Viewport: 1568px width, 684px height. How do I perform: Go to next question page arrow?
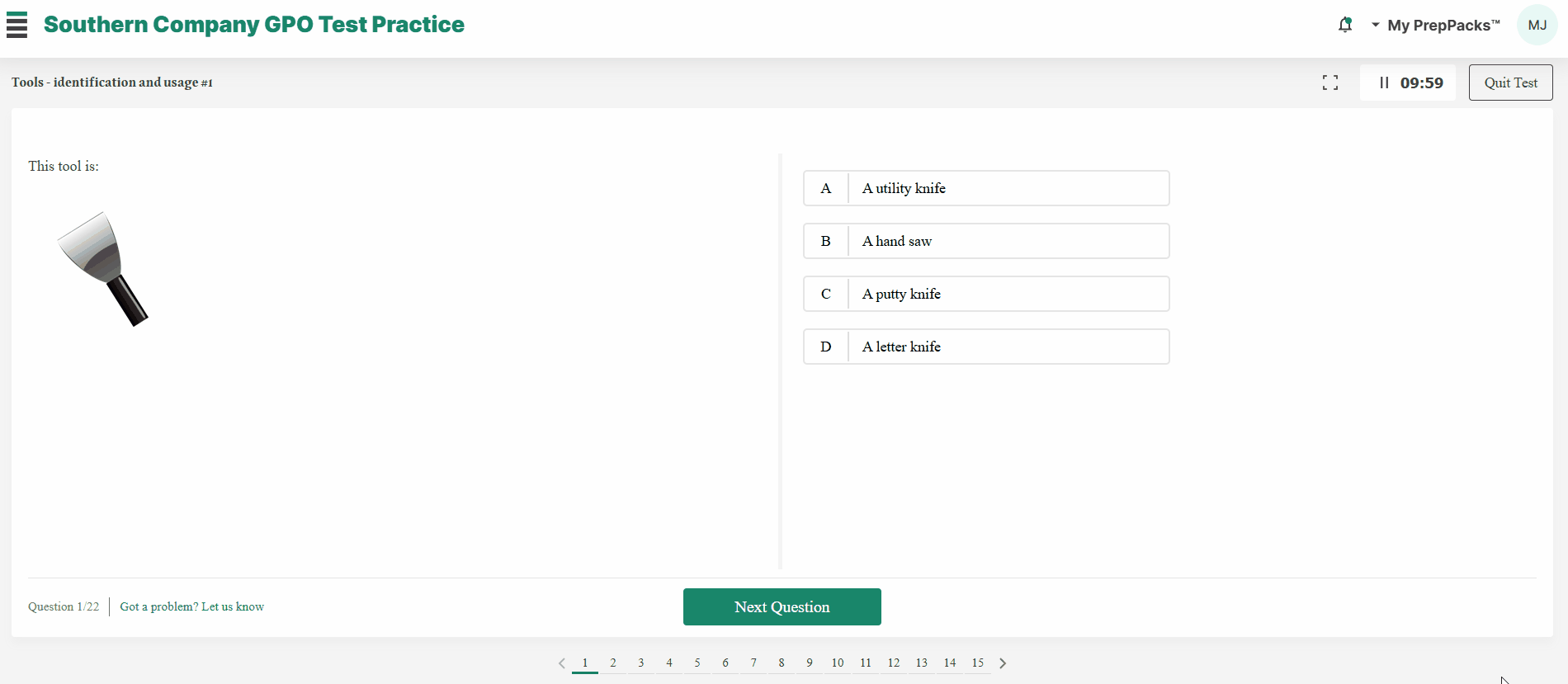pyautogui.click(x=1003, y=663)
